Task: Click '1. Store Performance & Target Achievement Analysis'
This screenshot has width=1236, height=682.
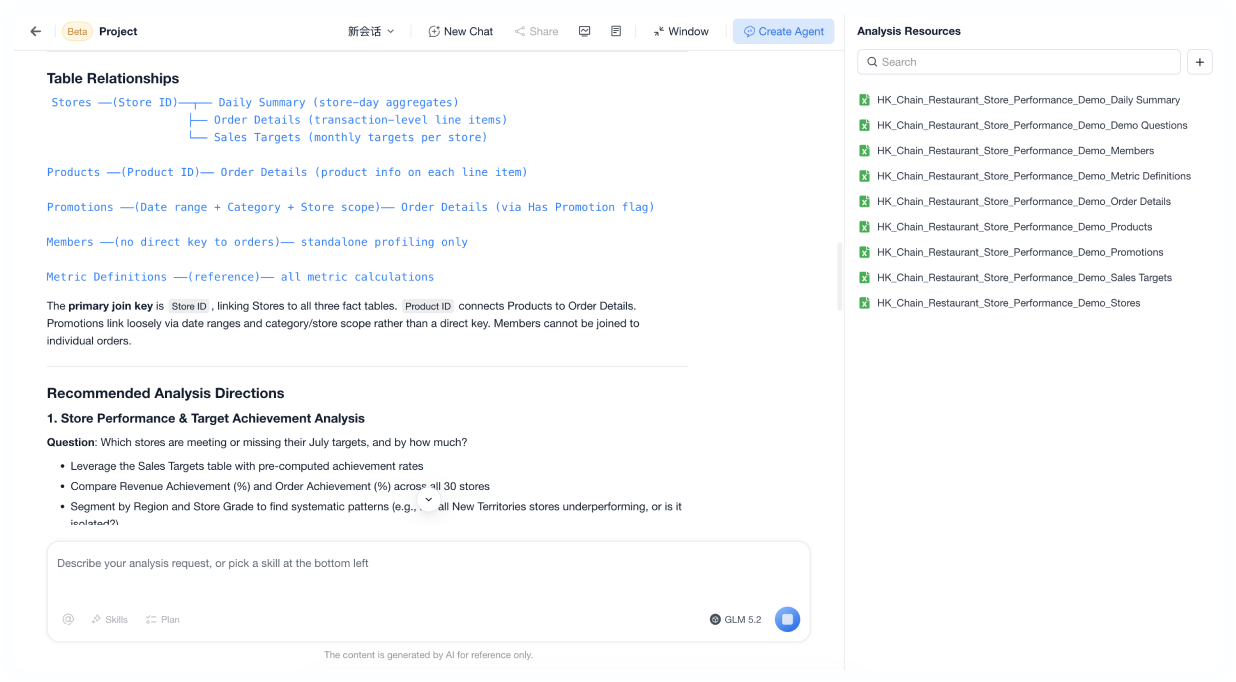Action: pos(206,418)
